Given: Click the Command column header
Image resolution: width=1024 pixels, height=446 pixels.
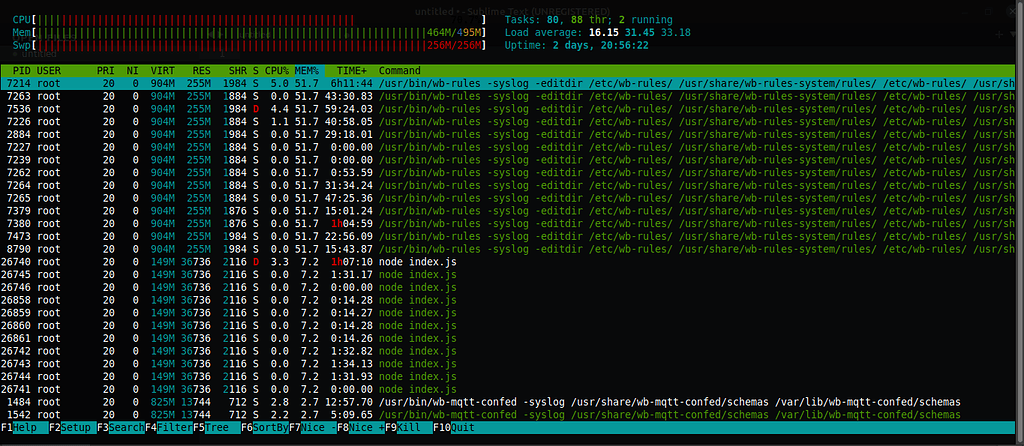Looking at the screenshot, I should point(400,71).
